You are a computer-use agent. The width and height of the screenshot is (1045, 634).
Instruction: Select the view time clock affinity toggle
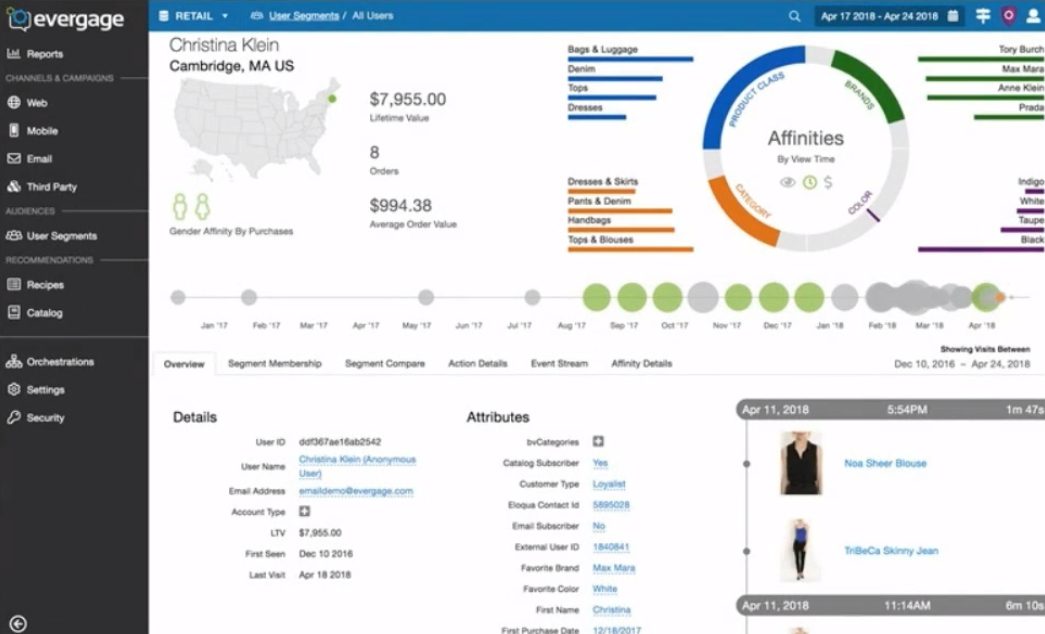click(x=809, y=182)
